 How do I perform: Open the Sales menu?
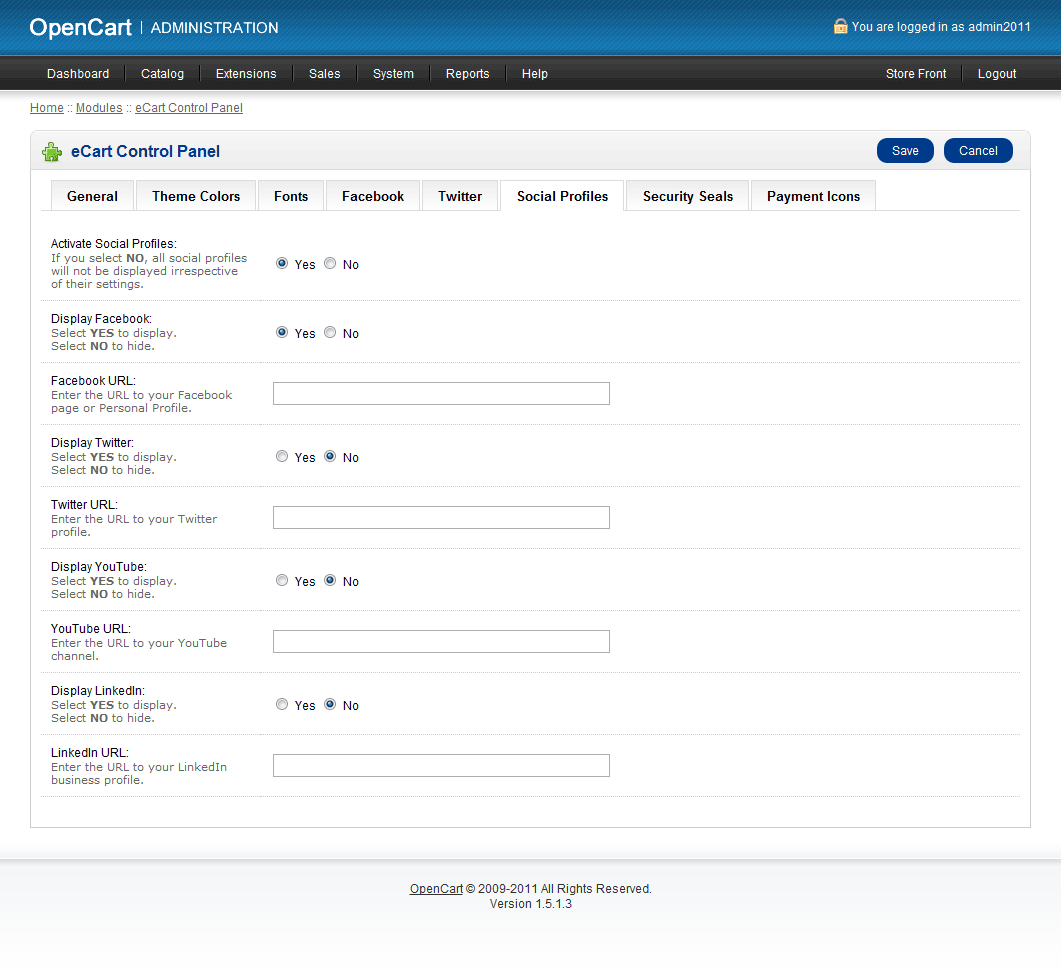click(325, 74)
